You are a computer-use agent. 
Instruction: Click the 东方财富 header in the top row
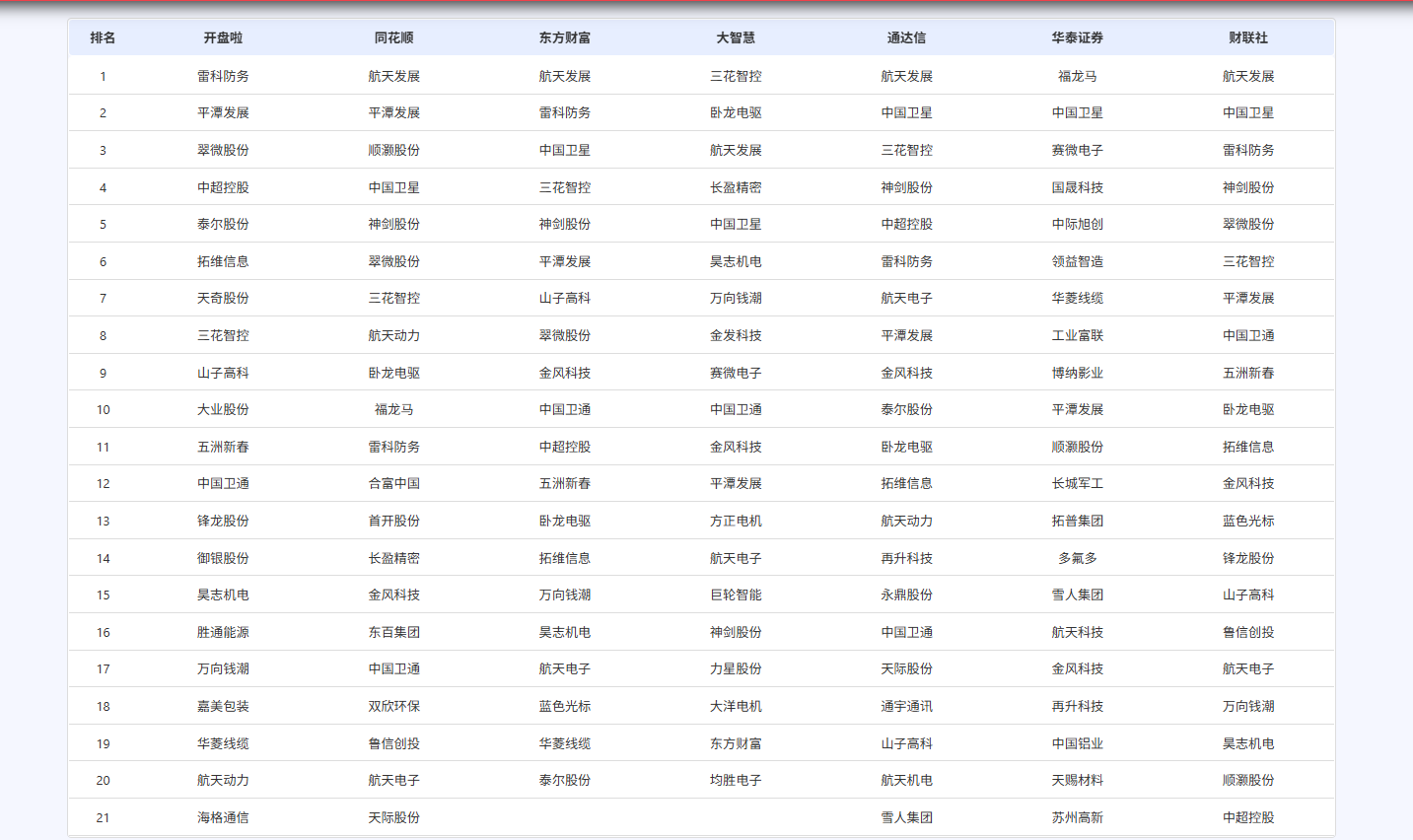click(564, 37)
